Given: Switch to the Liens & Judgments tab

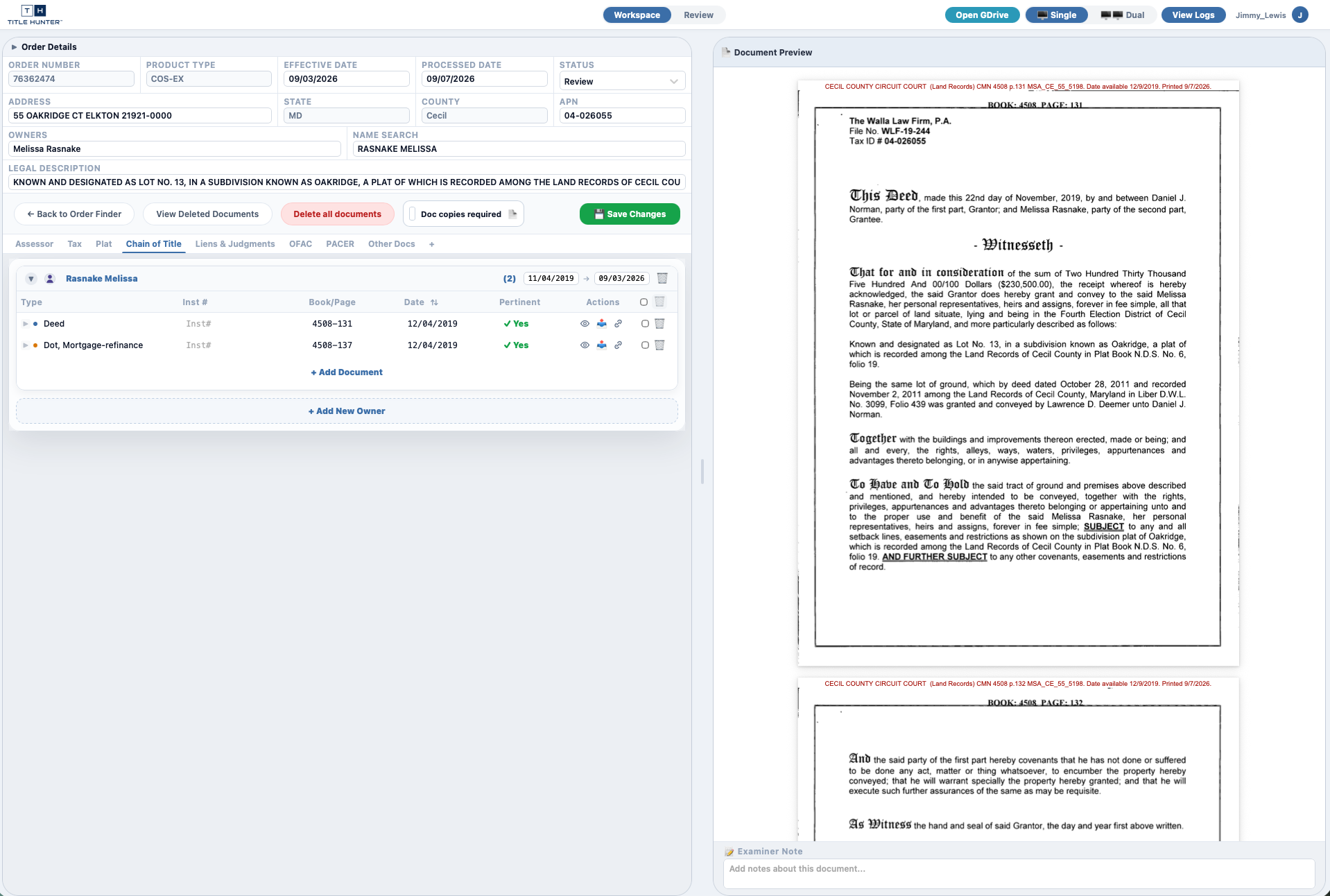Looking at the screenshot, I should click(x=235, y=244).
